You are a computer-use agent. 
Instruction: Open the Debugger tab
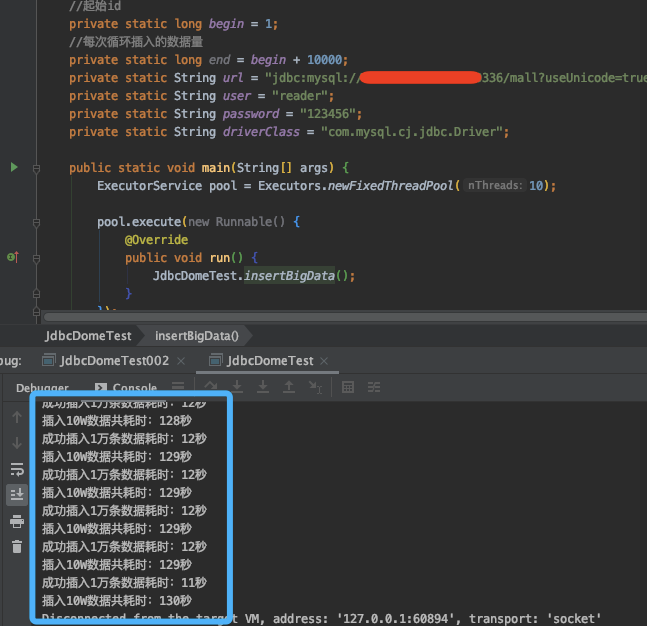pos(42,388)
